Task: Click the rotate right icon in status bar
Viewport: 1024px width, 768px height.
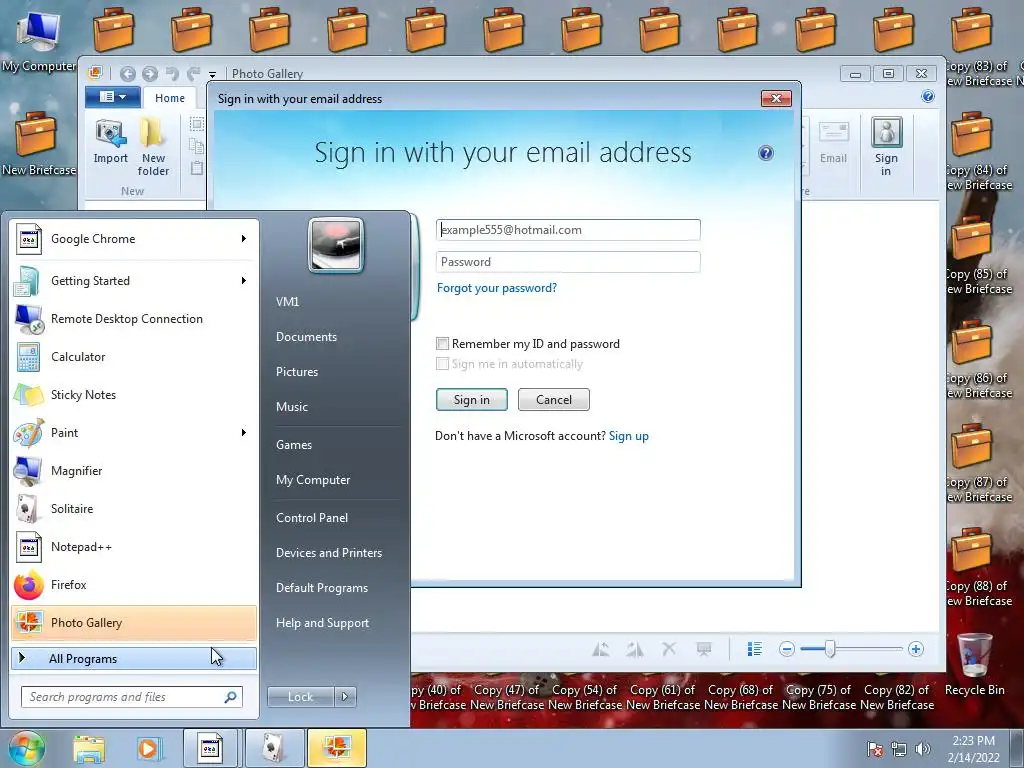Action: click(634, 649)
